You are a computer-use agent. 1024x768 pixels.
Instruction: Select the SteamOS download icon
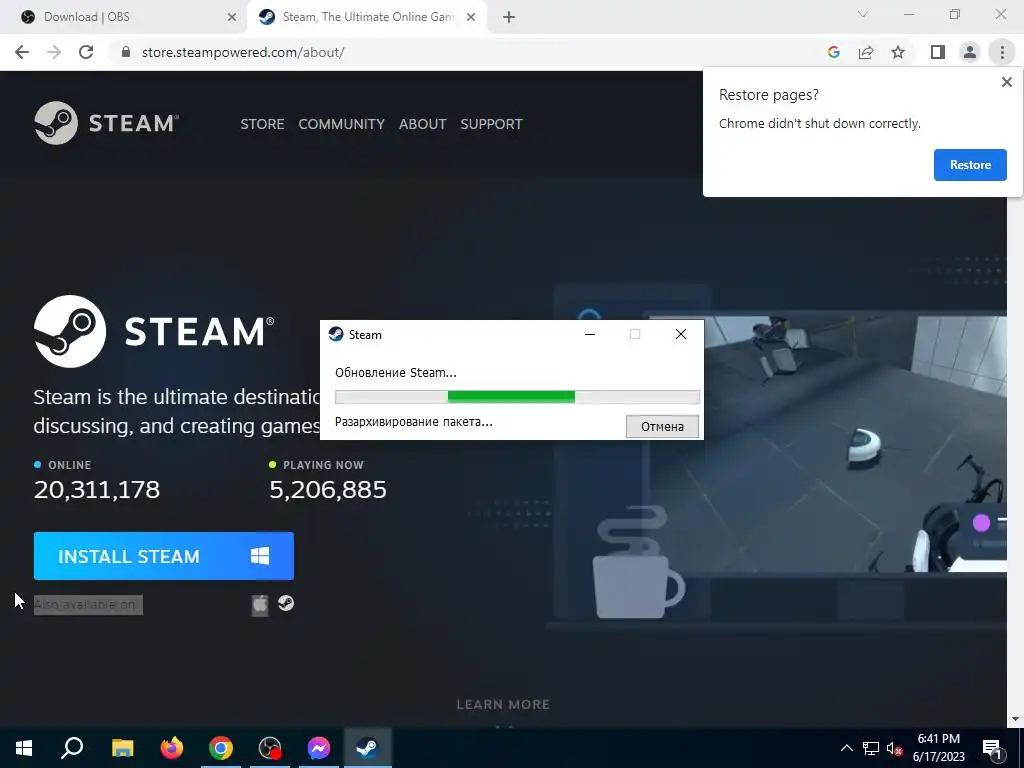(285, 603)
